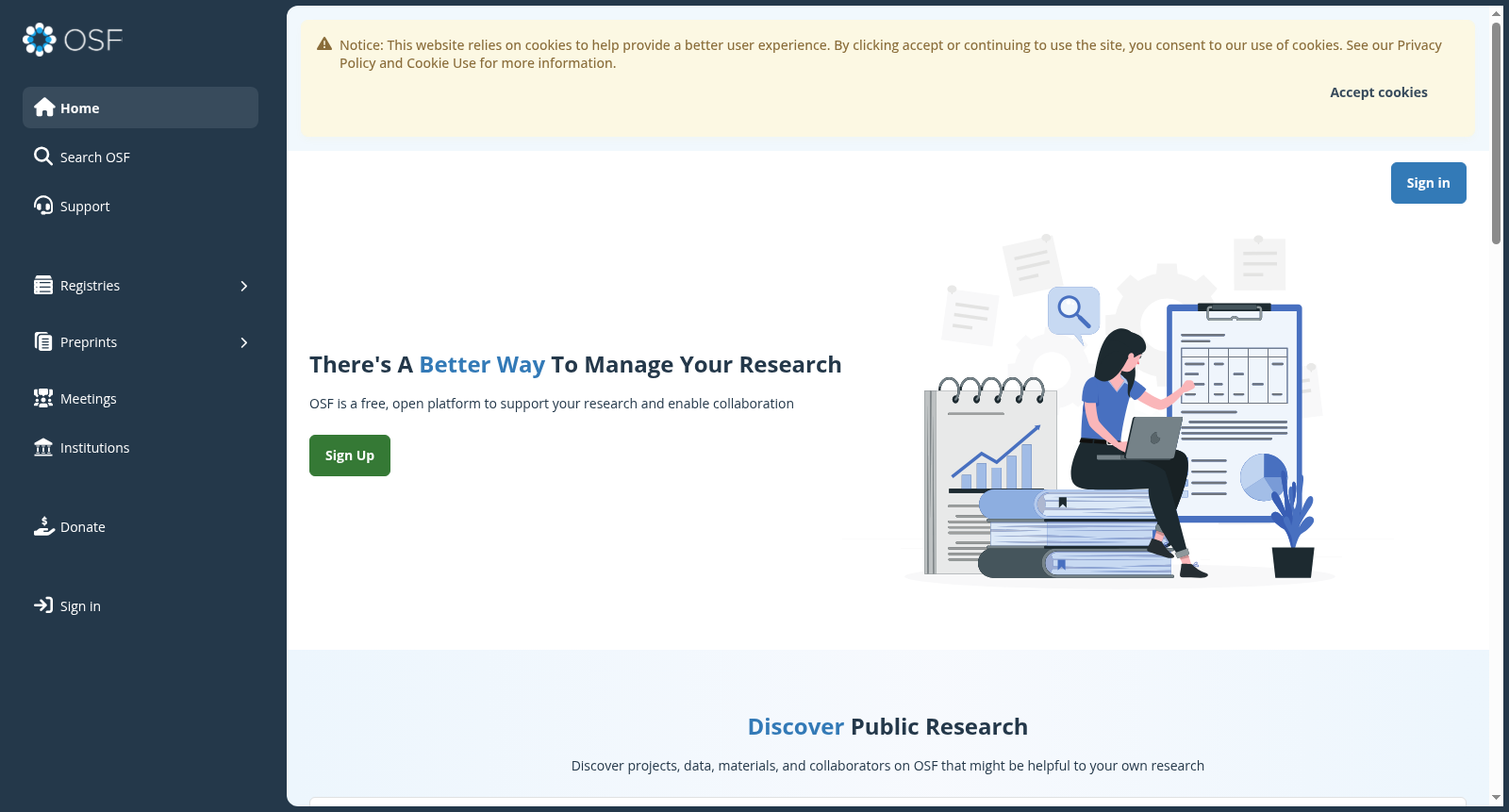Click the scrollbar up arrow

point(1496,13)
